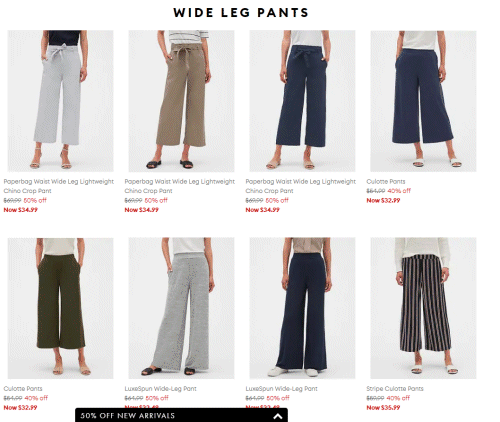The width and height of the screenshot is (500, 422).
Task: Open the khaki paperbag waist pant photo
Action: click(181, 101)
